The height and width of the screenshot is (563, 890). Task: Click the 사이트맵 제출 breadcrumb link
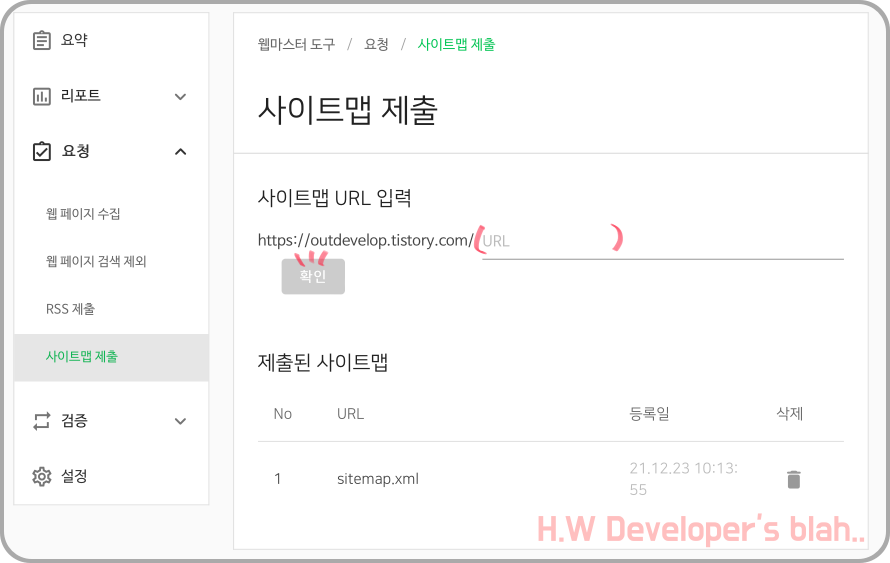[x=456, y=44]
